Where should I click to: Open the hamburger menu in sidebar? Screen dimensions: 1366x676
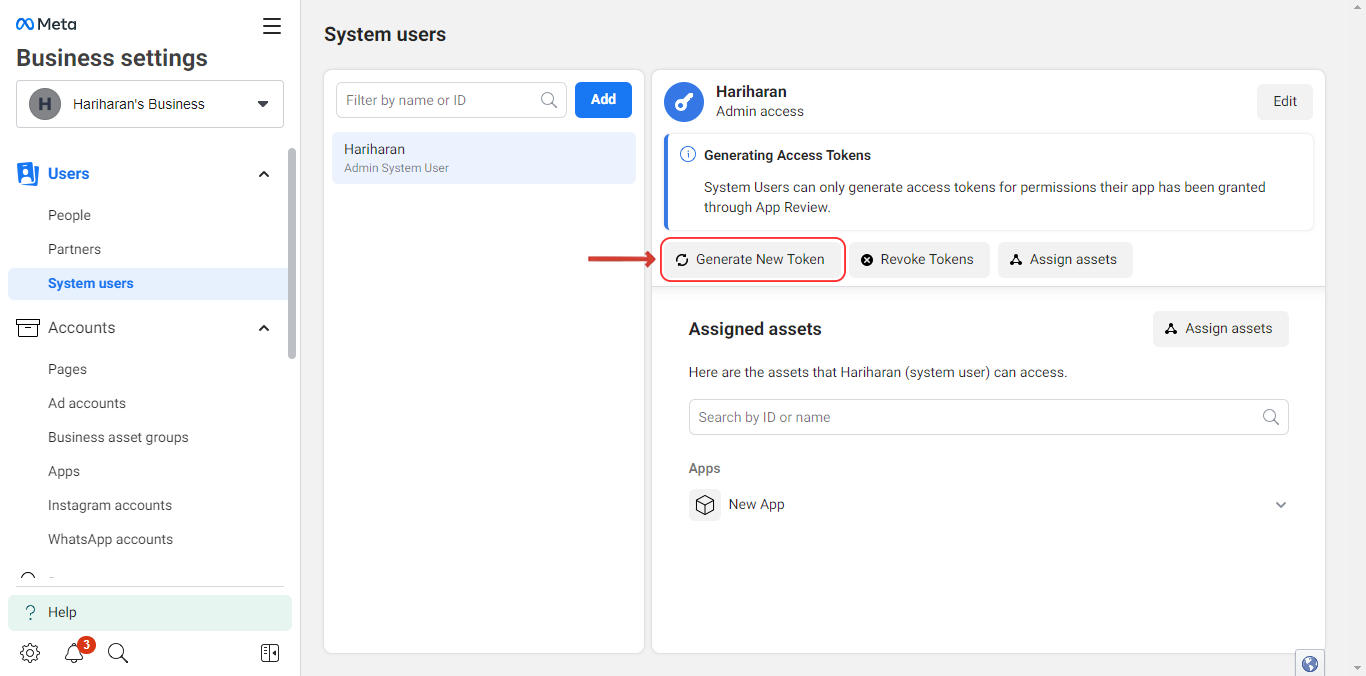point(272,26)
